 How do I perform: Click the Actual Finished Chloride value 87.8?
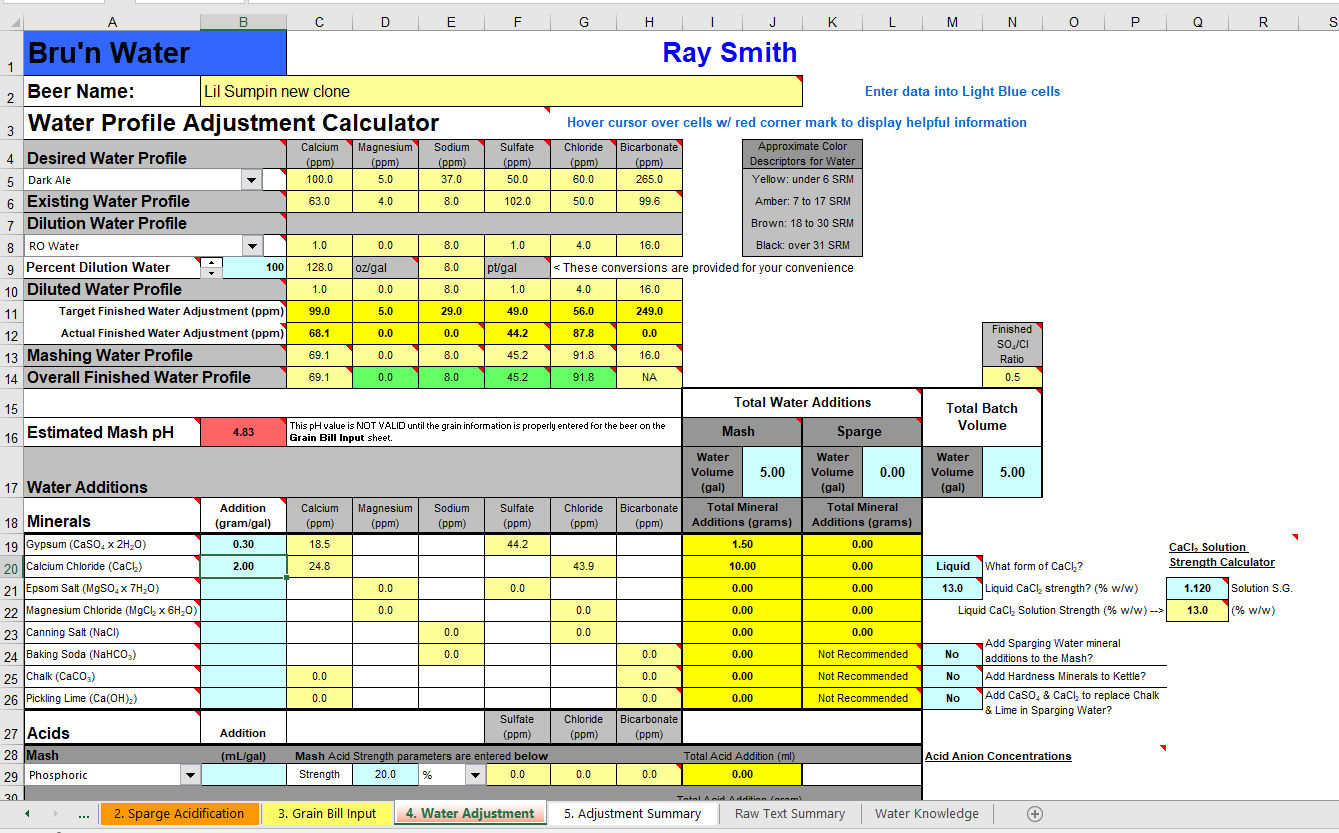(583, 333)
